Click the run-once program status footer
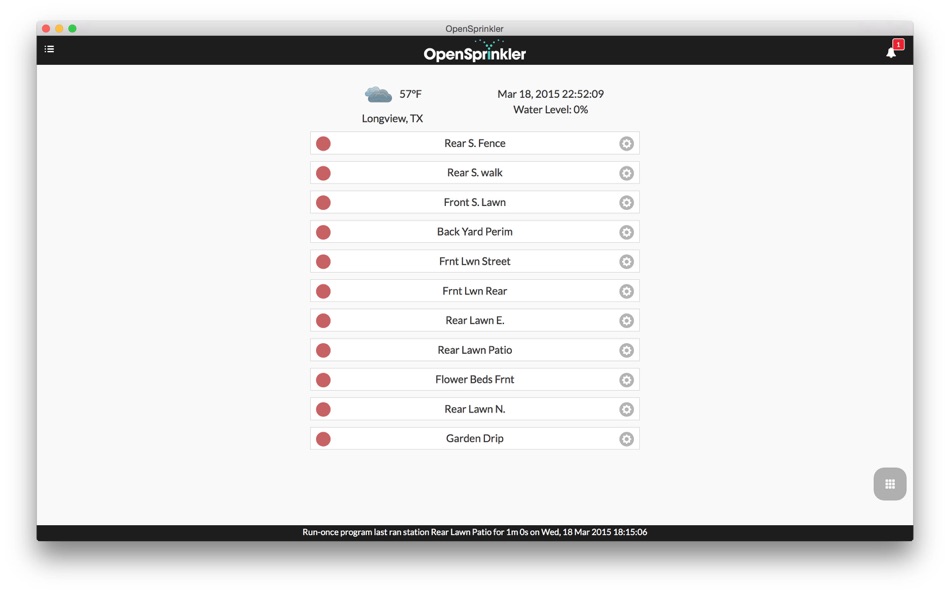The height and width of the screenshot is (594, 950). coord(474,532)
